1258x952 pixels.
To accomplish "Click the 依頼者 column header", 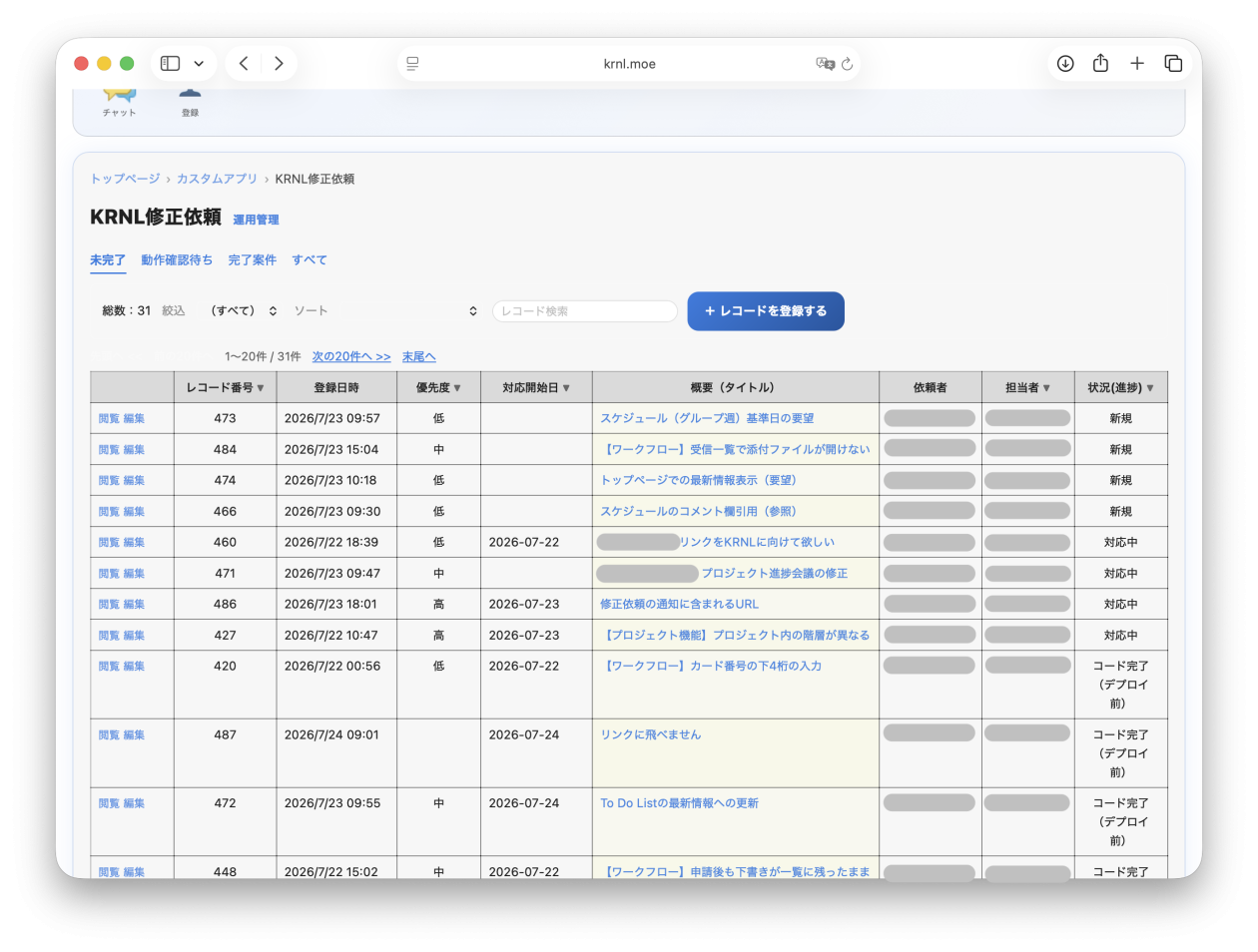I will click(x=930, y=387).
